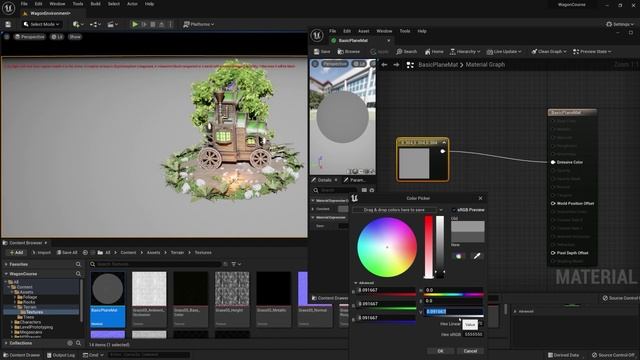Click add collection icon in Collections row
This screenshot has width=640, height=360.
[x=70, y=343]
